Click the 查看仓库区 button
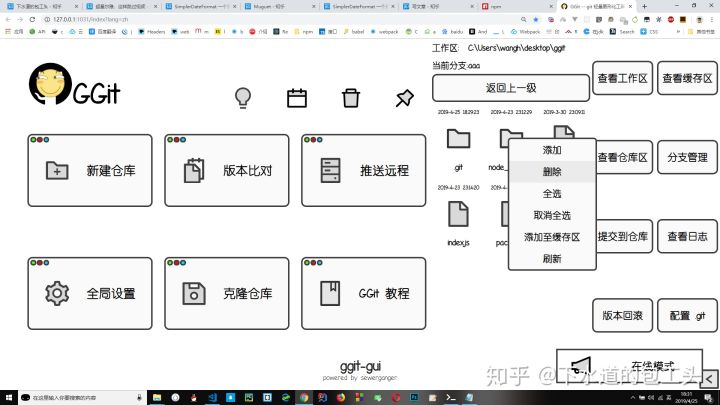This screenshot has height=405, width=720. point(624,157)
